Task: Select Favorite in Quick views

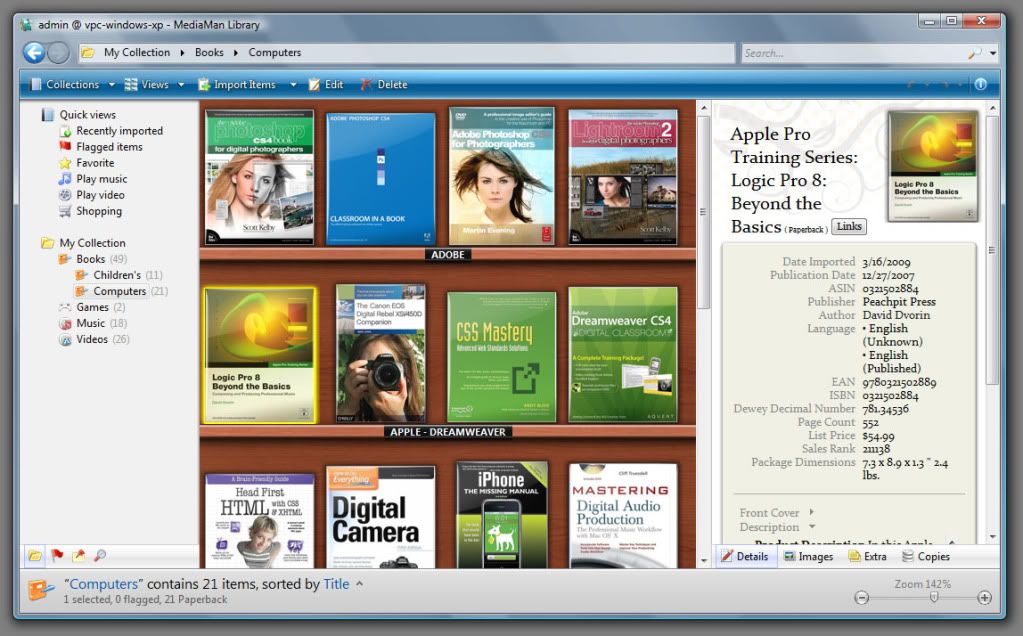Action: coord(95,163)
